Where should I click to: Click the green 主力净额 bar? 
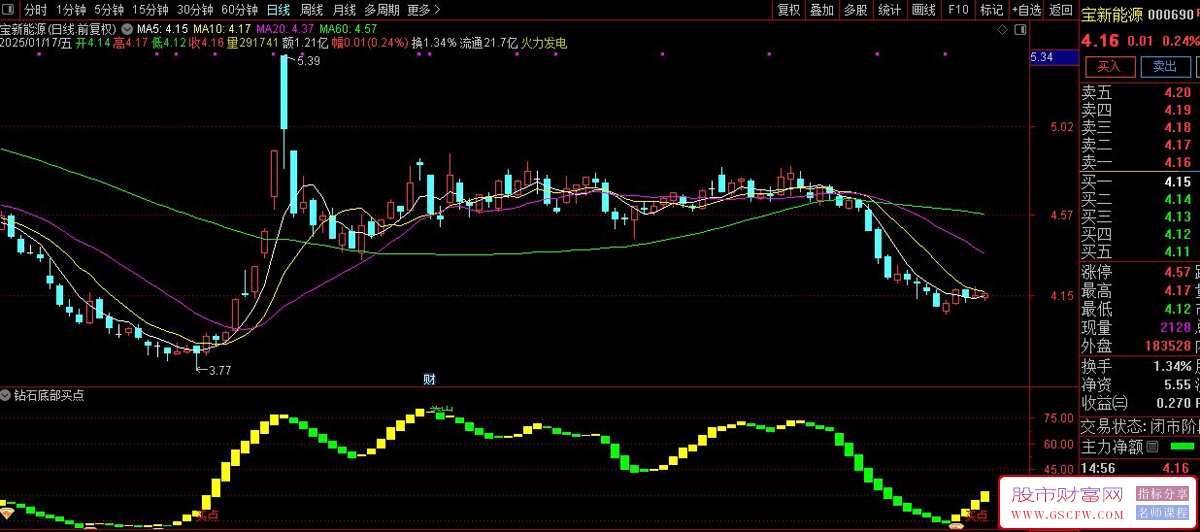click(1183, 447)
